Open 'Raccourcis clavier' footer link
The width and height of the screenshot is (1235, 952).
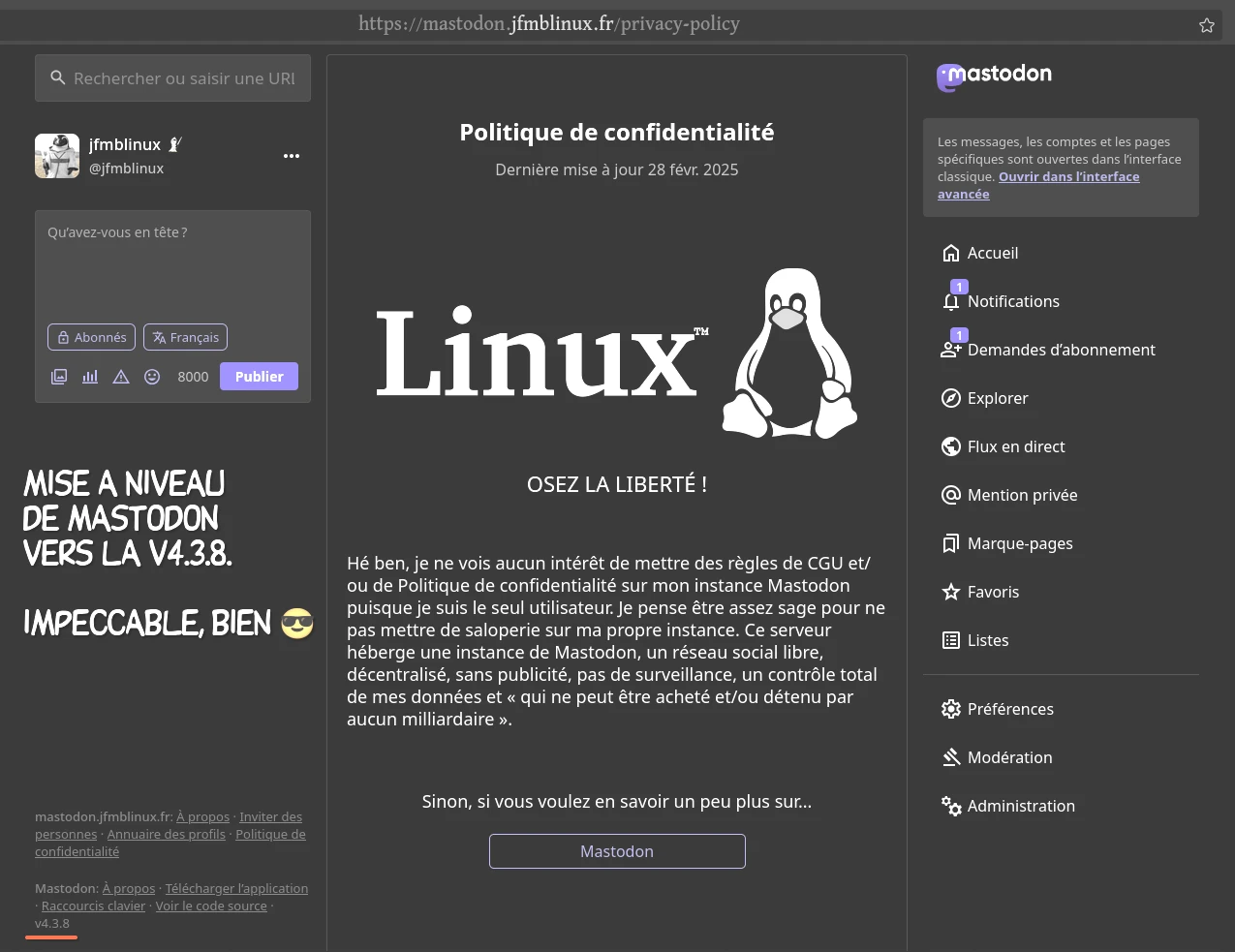(x=93, y=906)
